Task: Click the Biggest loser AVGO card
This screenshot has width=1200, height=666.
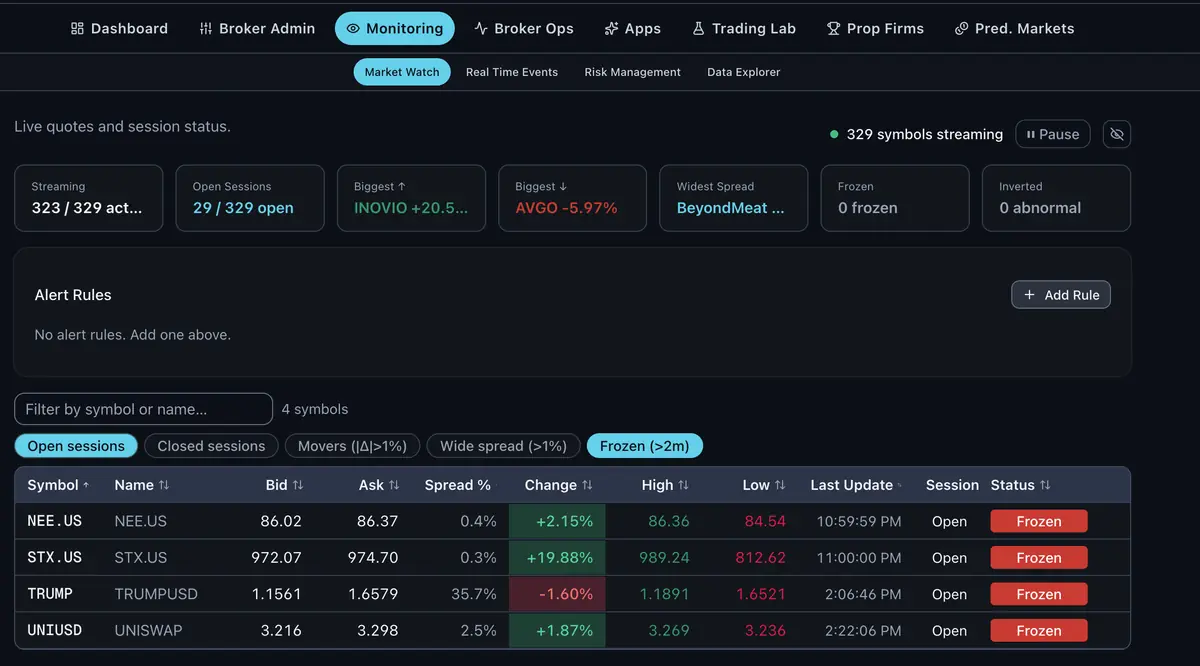Action: tap(573, 198)
